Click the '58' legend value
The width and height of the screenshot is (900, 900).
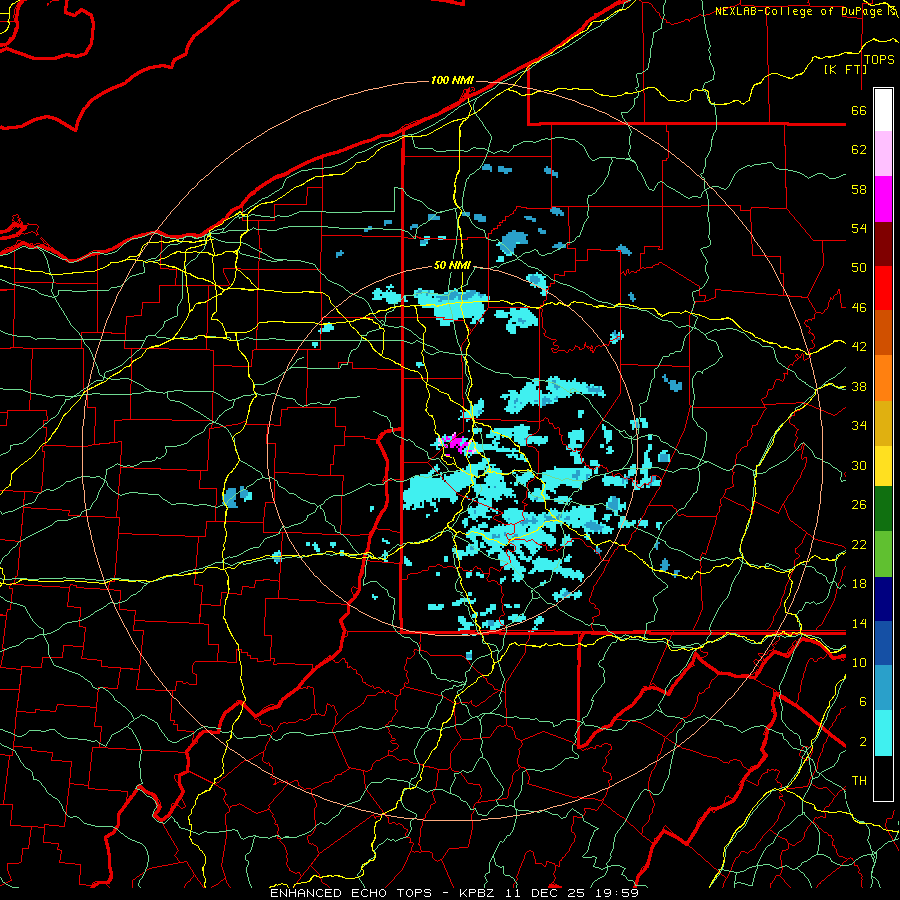859,189
